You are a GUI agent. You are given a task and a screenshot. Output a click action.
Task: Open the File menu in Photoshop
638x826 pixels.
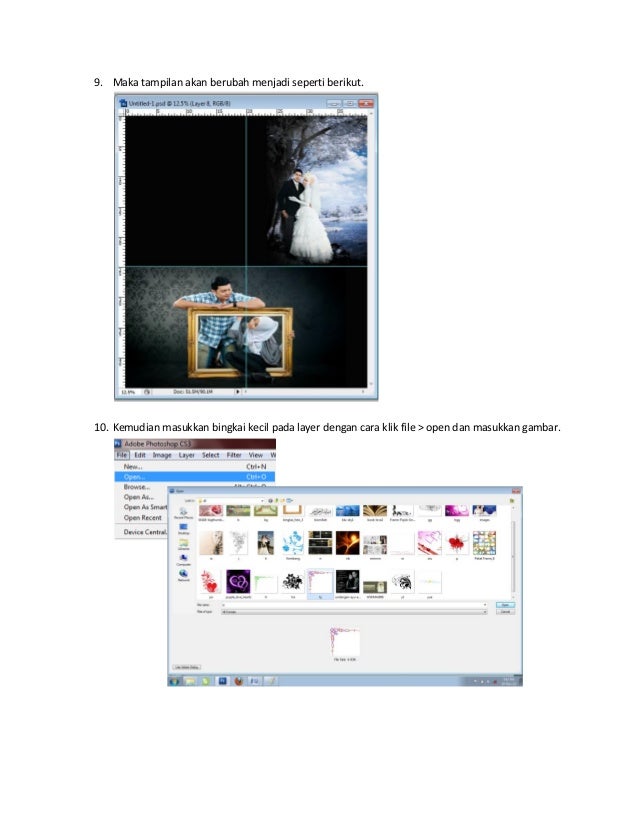pos(122,455)
